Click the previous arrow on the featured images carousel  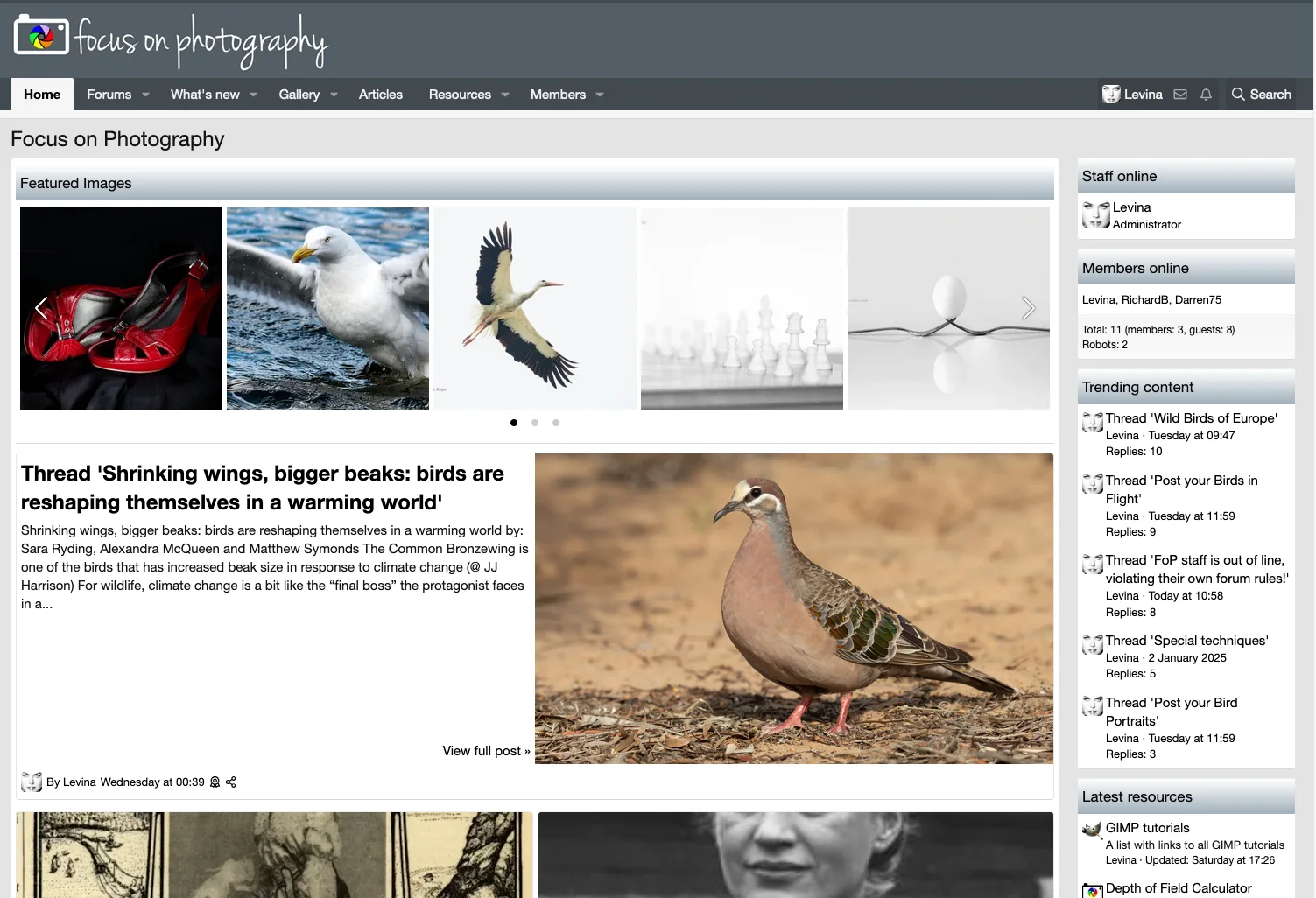tap(40, 307)
